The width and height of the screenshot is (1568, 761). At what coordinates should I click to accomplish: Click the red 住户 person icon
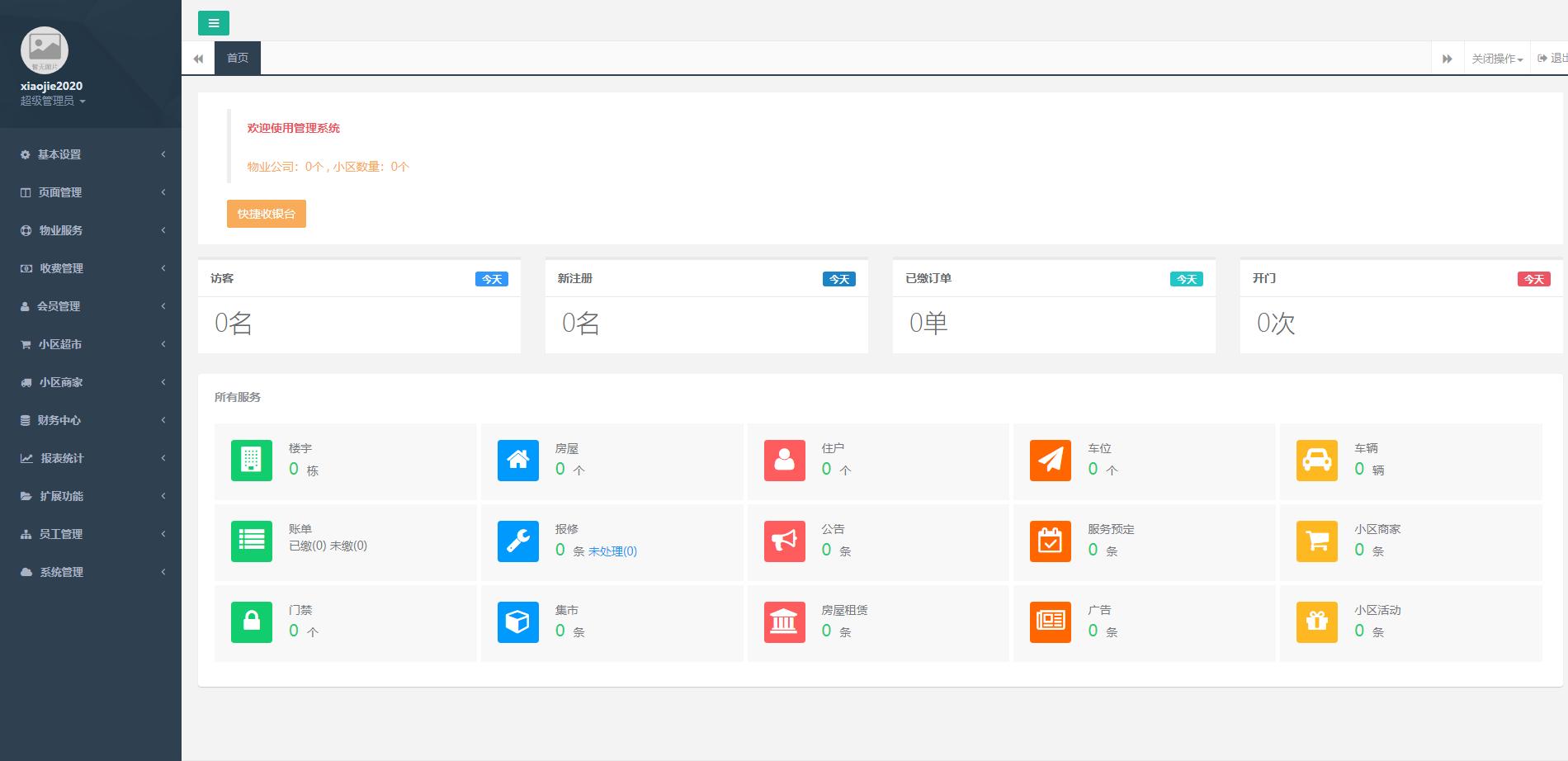(x=785, y=461)
